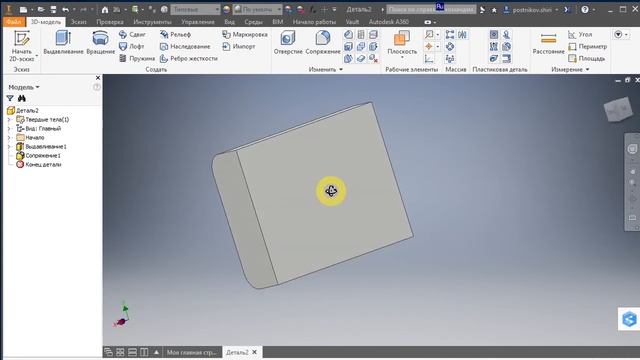Click the mirror tool in Массив
This screenshot has width=640, height=360.
pyautogui.click(x=462, y=35)
